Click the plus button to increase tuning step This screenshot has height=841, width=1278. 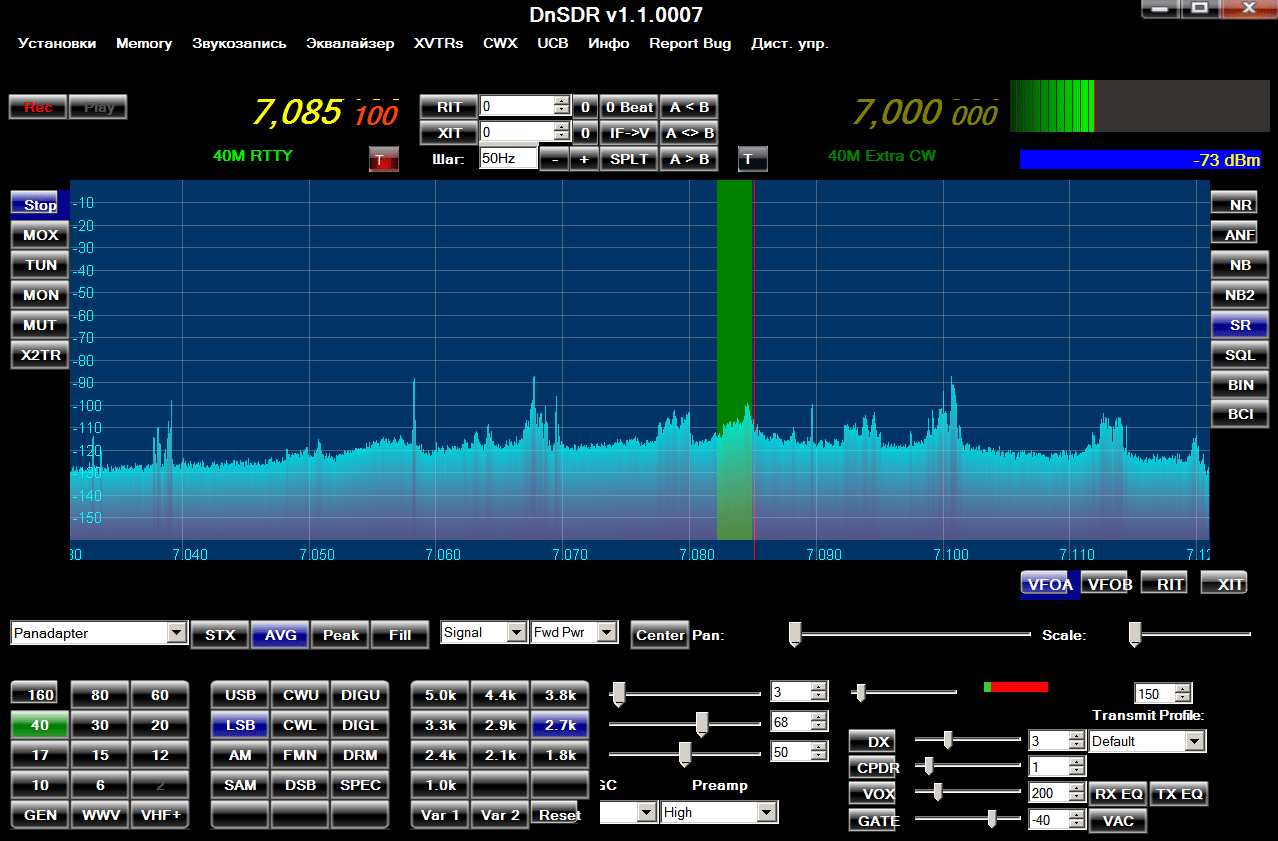[x=584, y=160]
